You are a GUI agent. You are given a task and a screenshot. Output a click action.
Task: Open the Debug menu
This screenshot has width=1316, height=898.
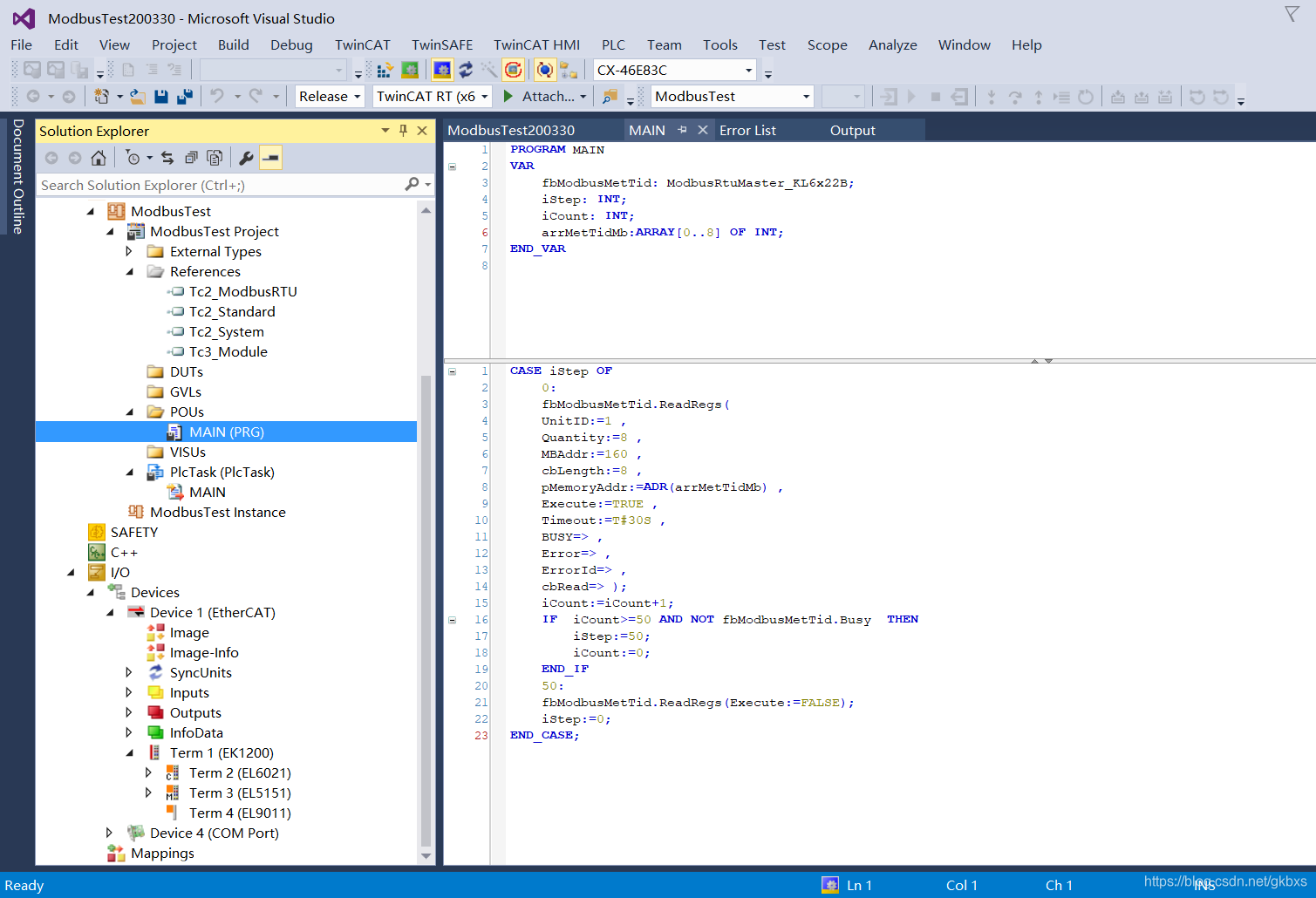pos(291,45)
